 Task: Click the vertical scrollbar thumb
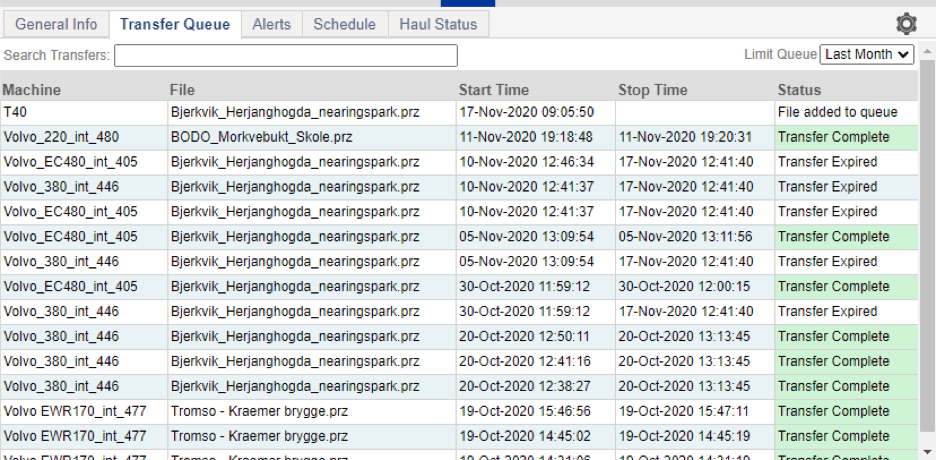tap(927, 245)
